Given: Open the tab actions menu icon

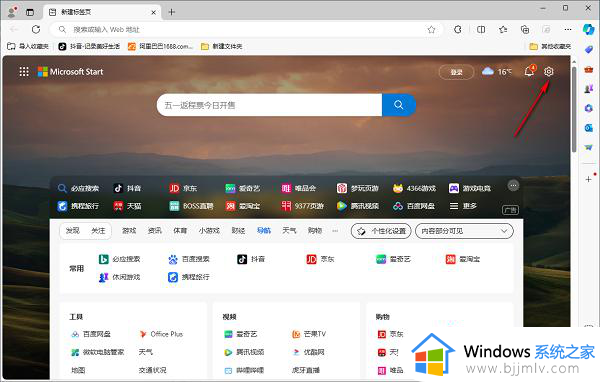Looking at the screenshot, I should (x=30, y=12).
